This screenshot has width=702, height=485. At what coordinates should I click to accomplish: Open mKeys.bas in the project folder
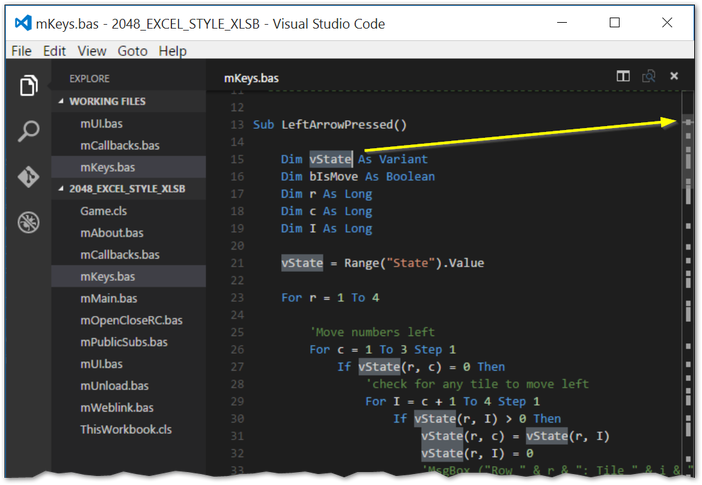click(128, 277)
